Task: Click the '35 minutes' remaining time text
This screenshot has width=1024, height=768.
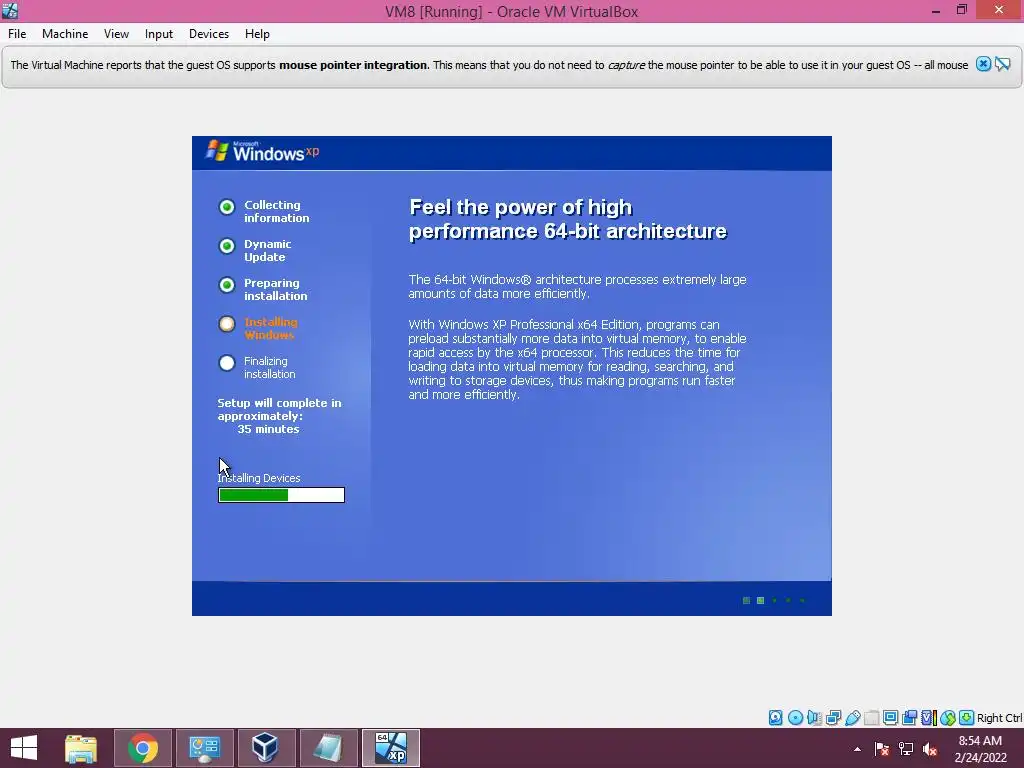Action: (268, 429)
